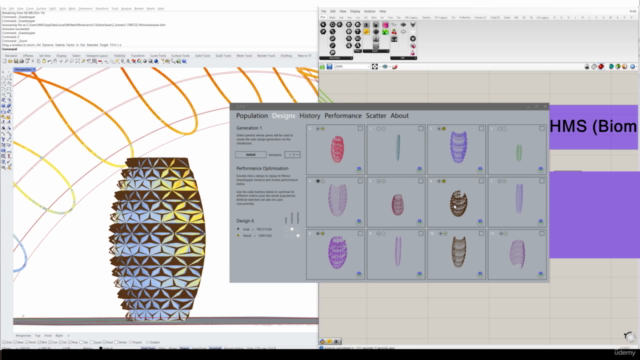Switch to the Top viewport tab in Rhino
The width and height of the screenshot is (640, 360).
(x=38, y=336)
